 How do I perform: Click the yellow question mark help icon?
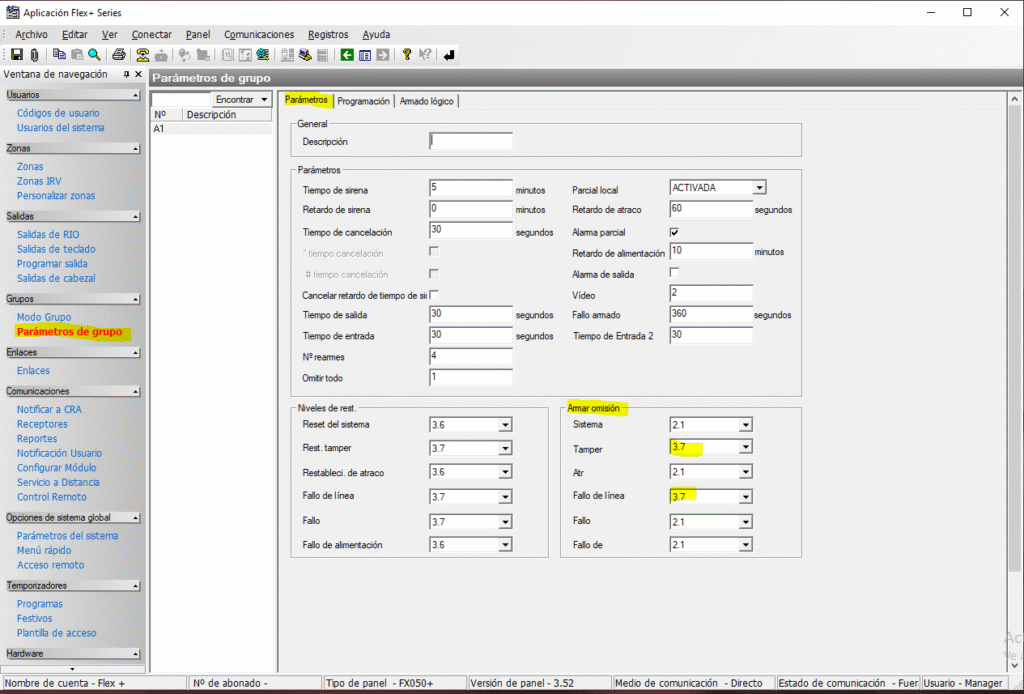tap(407, 55)
